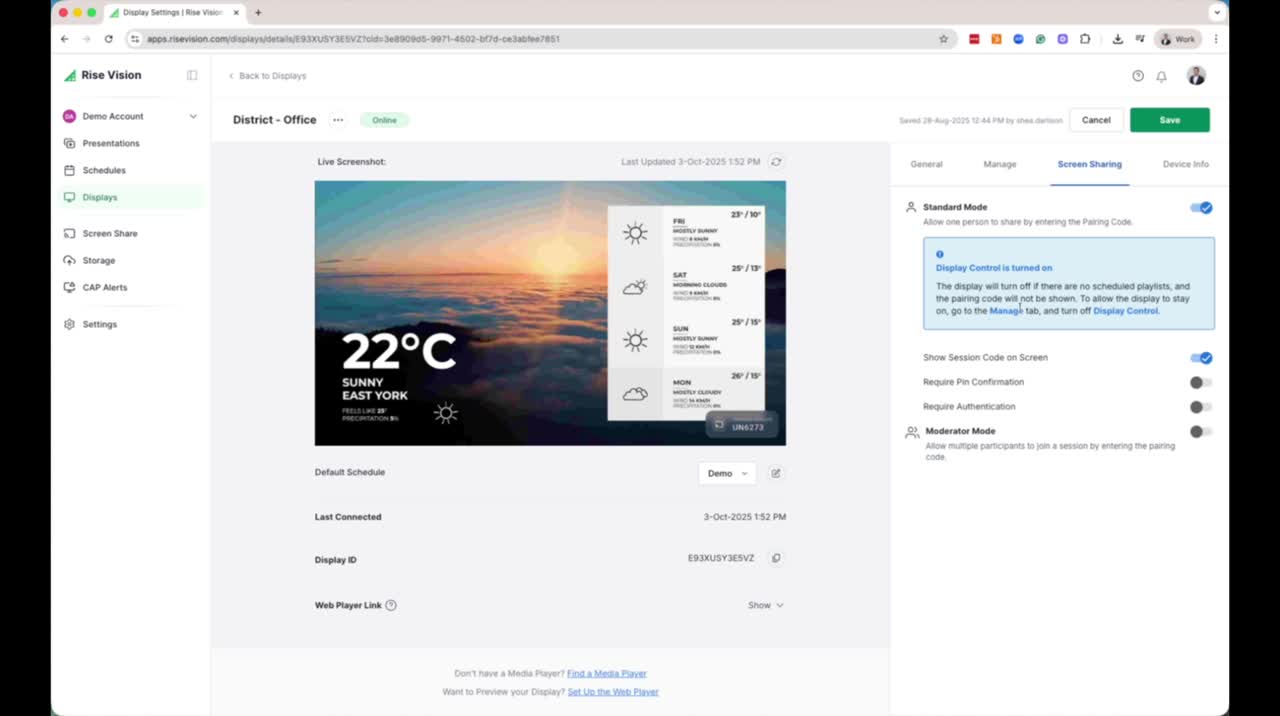The height and width of the screenshot is (716, 1280).
Task: Open the Demo default schedule dropdown
Action: click(727, 473)
